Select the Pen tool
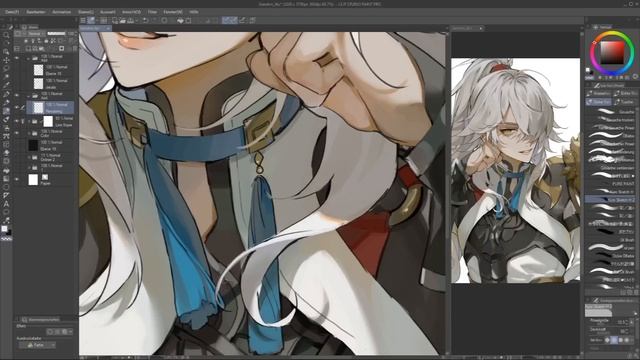This screenshot has width=640, height=360. tap(6, 94)
